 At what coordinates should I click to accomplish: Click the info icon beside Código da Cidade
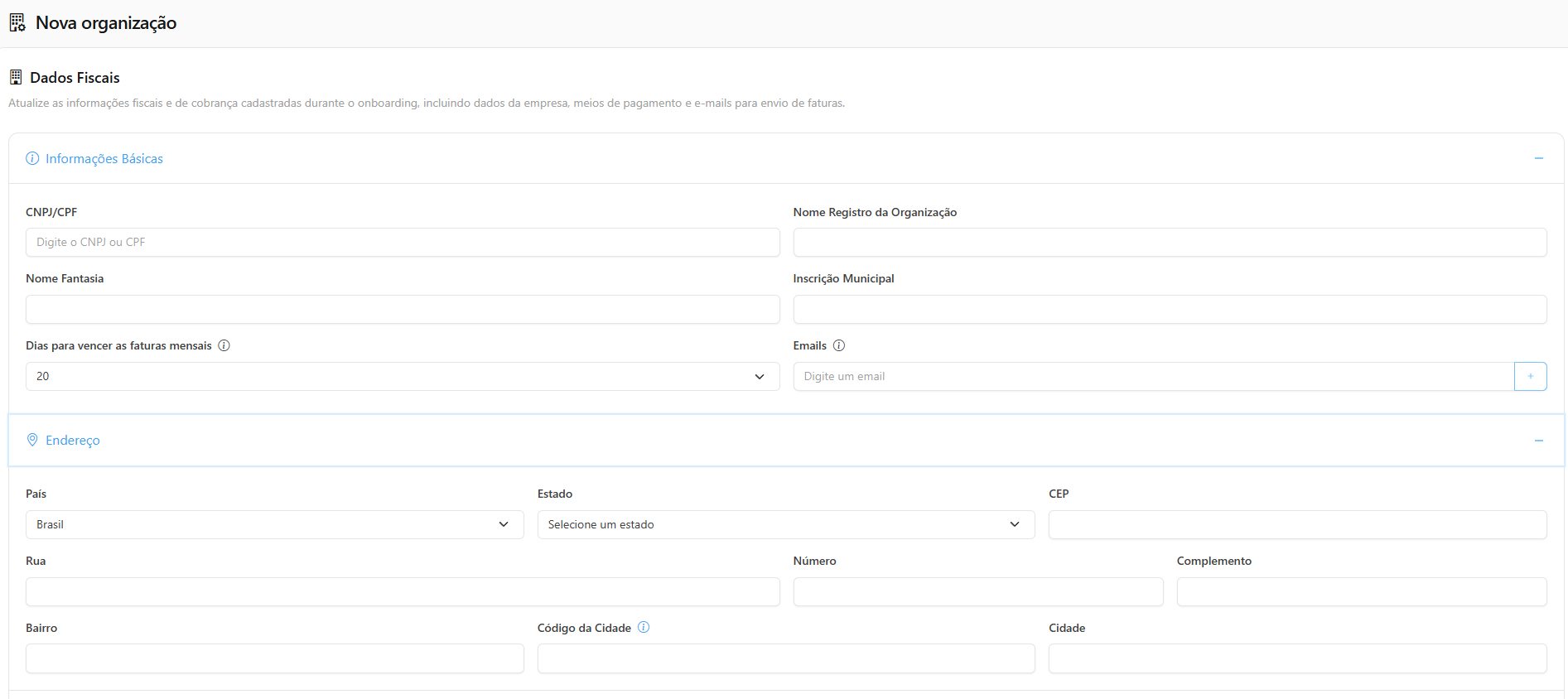point(644,628)
